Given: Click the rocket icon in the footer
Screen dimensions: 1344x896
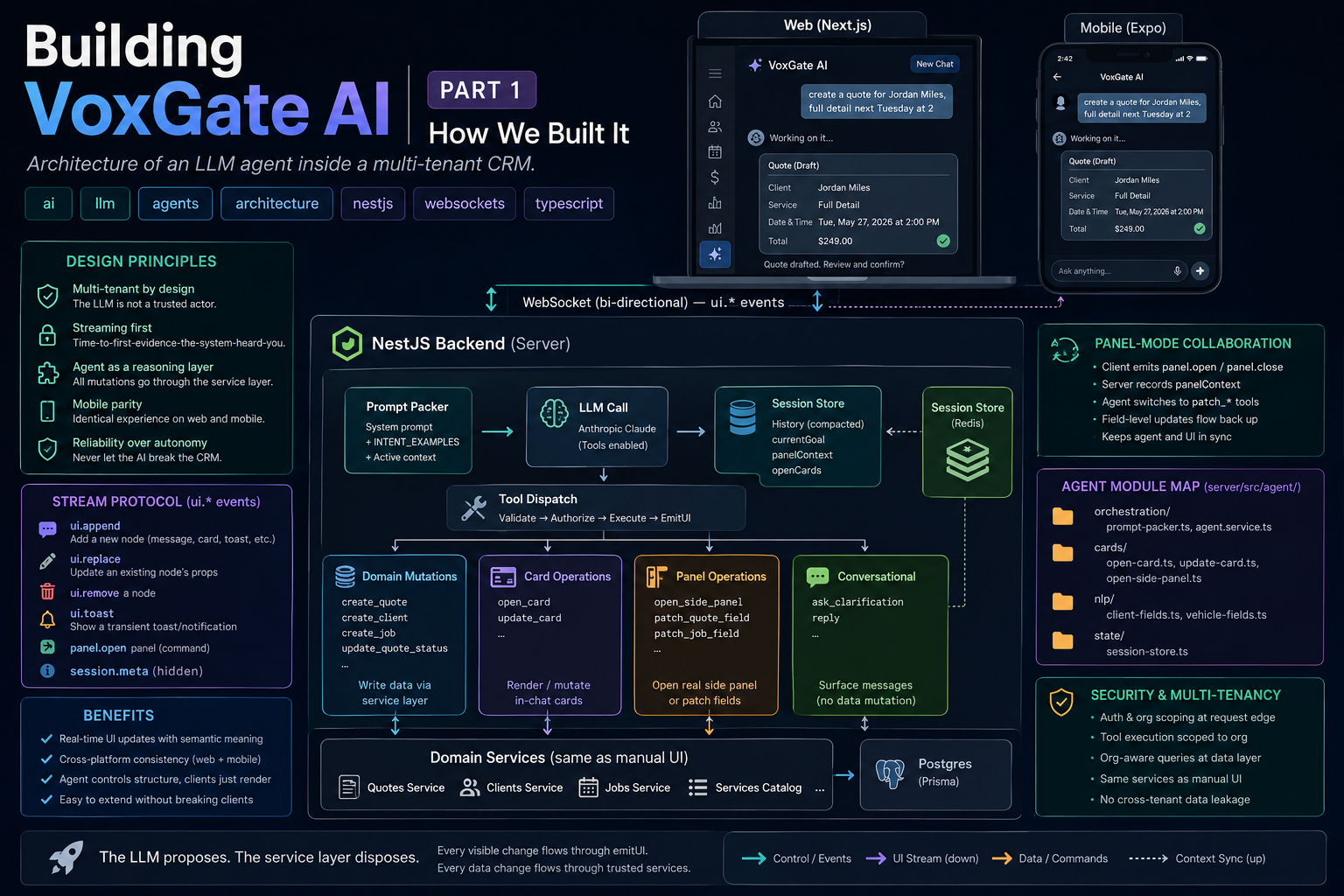Looking at the screenshot, I should [x=66, y=857].
